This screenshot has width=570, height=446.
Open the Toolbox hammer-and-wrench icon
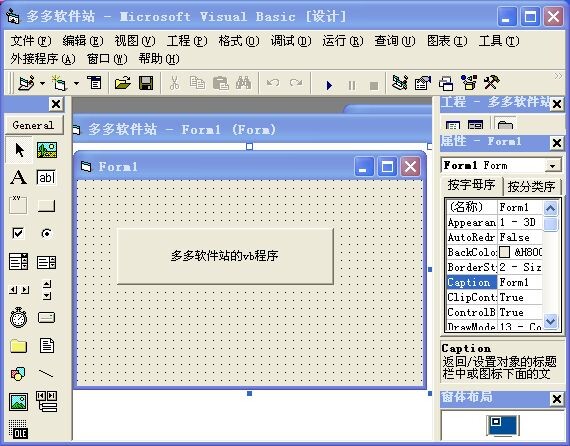point(491,83)
